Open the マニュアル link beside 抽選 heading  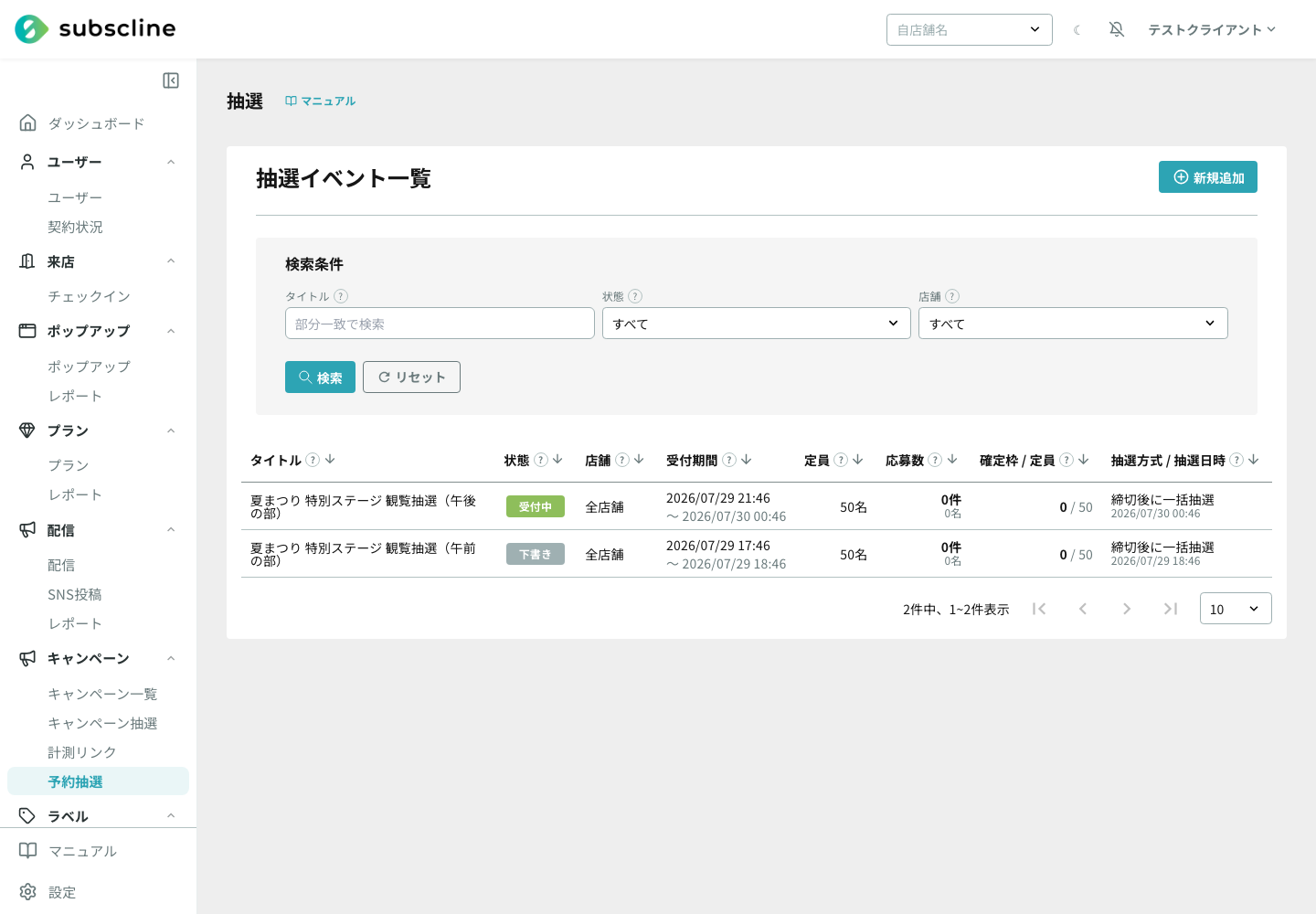[x=320, y=101]
